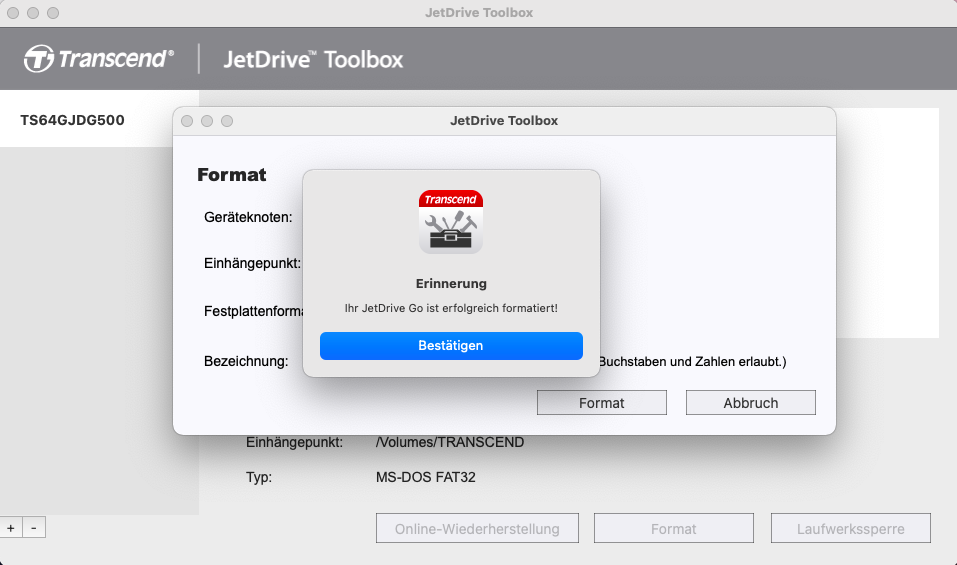The width and height of the screenshot is (957, 565).
Task: Open Laufwerkssperre drive lock
Action: [x=851, y=528]
